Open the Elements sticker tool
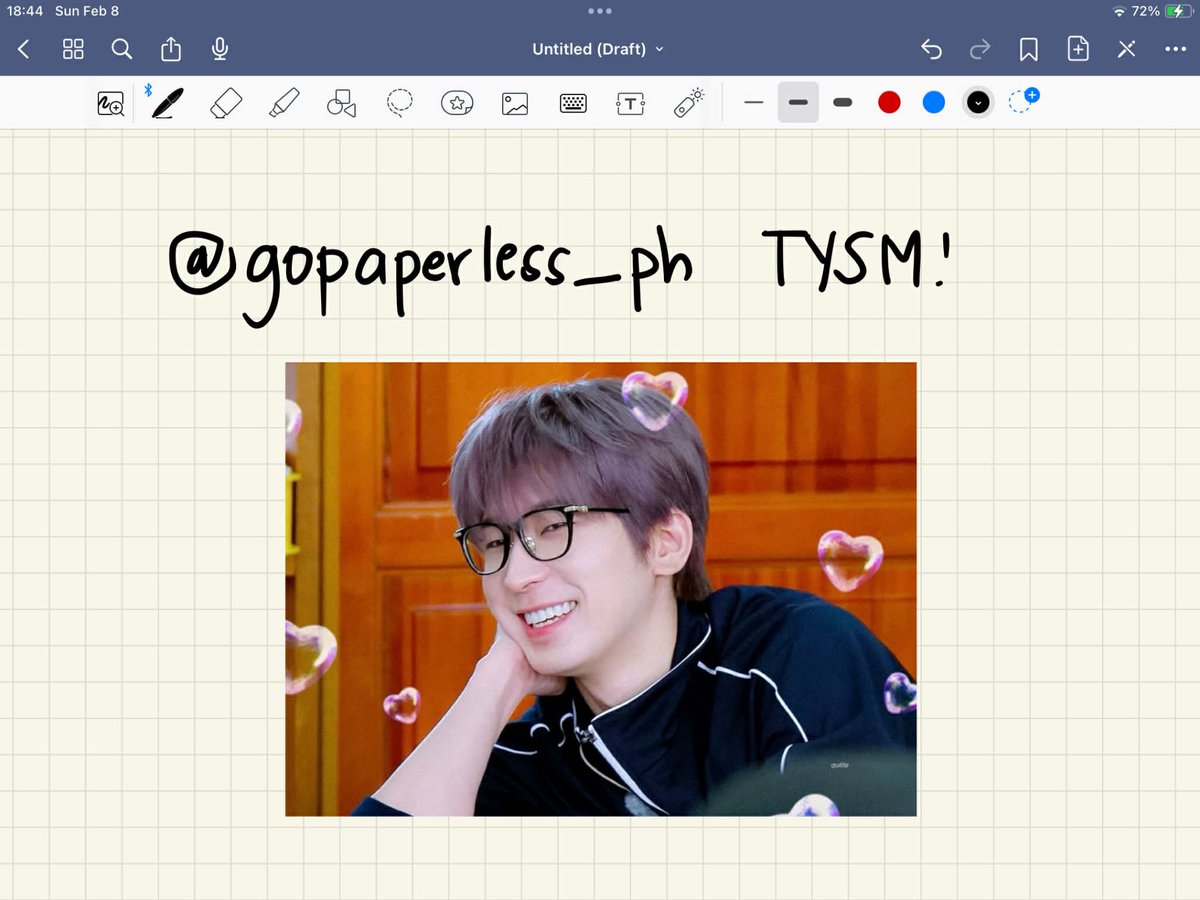Viewport: 1200px width, 900px height. [457, 103]
